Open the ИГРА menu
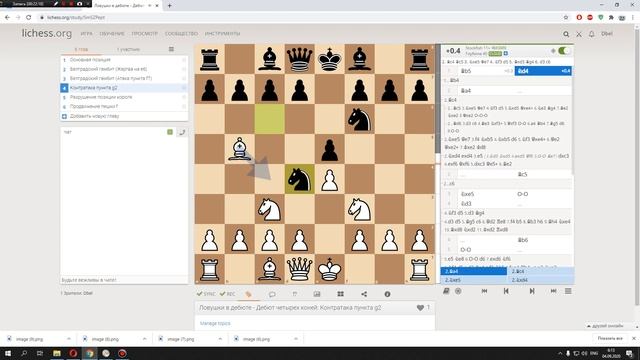 [x=86, y=33]
